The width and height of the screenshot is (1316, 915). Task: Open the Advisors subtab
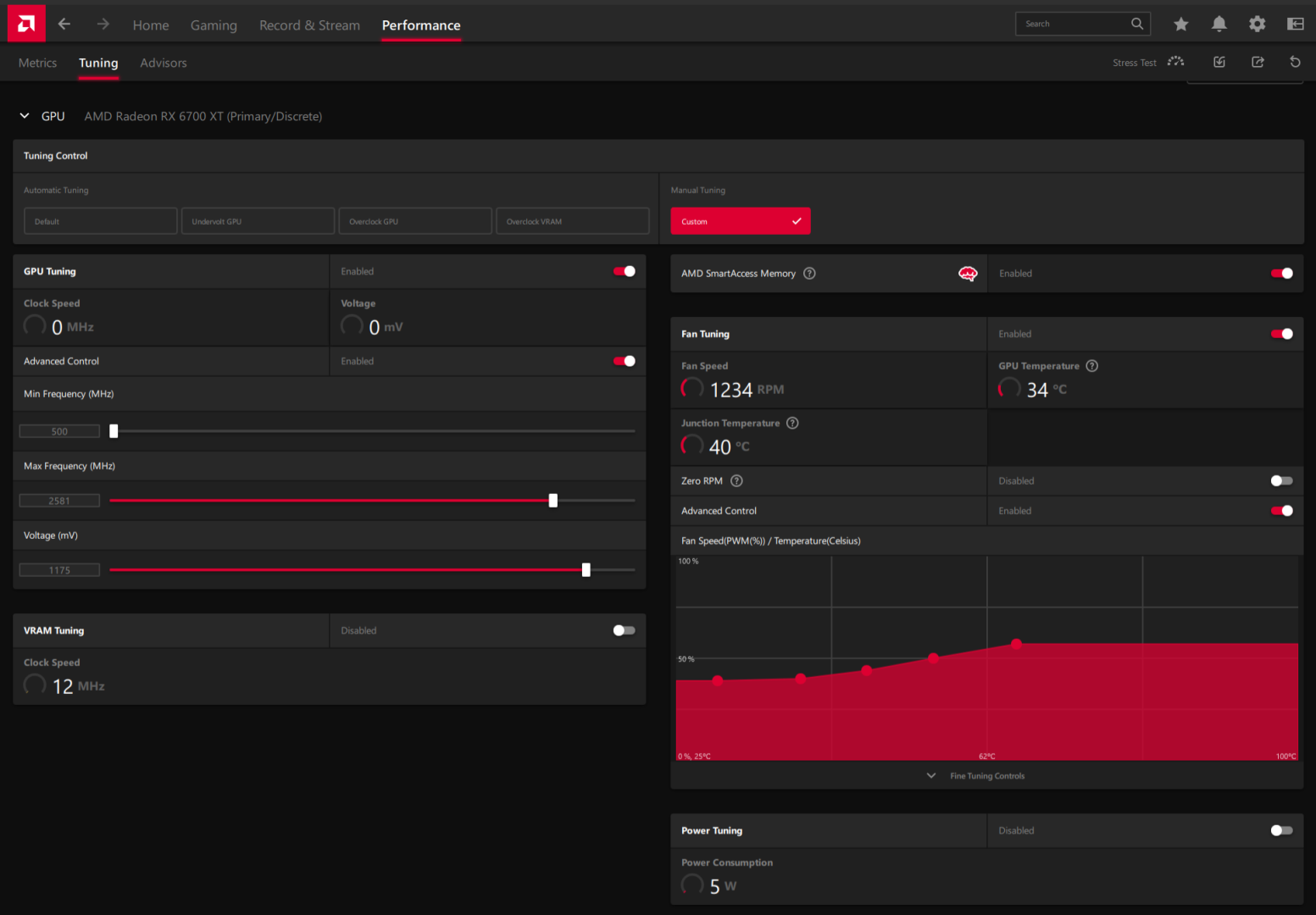164,63
